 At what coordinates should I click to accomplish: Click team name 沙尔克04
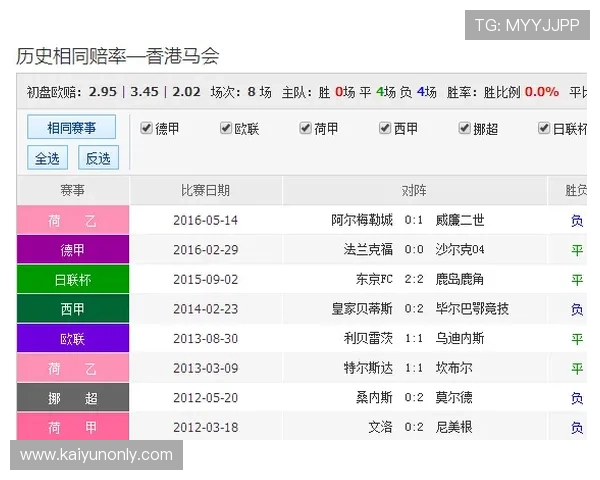(460, 250)
